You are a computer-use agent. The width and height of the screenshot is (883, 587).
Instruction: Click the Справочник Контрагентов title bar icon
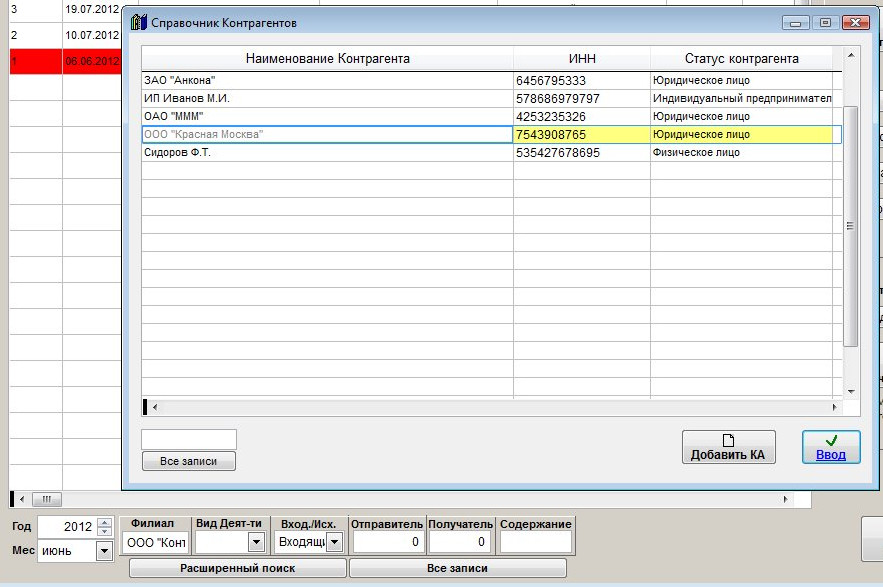coord(139,22)
